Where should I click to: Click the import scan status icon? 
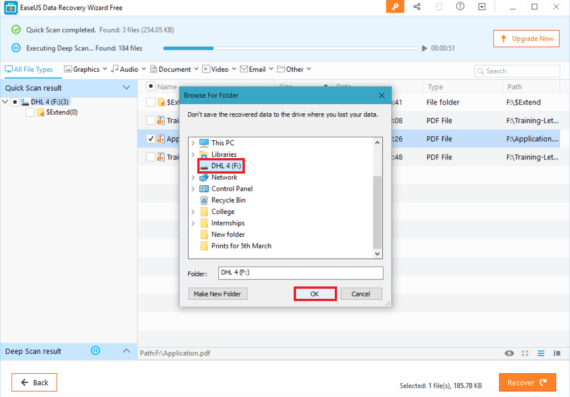439,7
